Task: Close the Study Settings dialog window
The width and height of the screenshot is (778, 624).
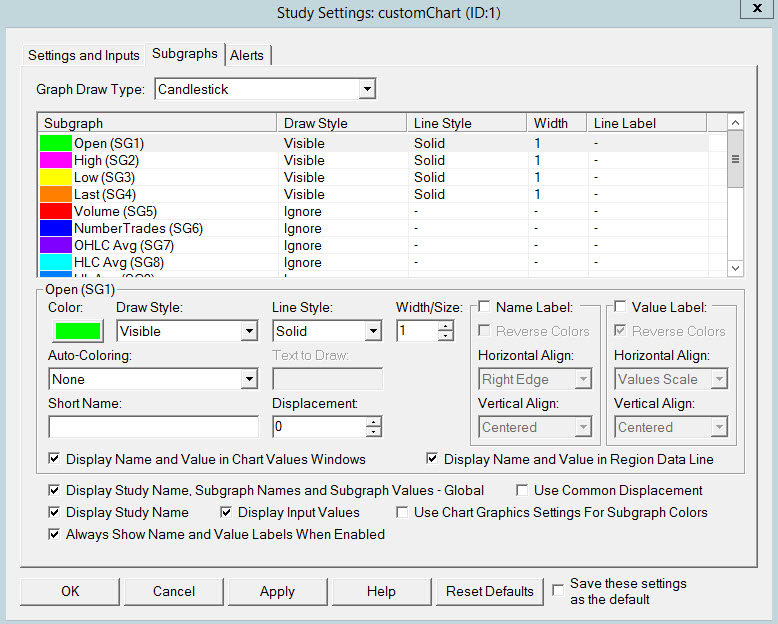Action: click(758, 10)
